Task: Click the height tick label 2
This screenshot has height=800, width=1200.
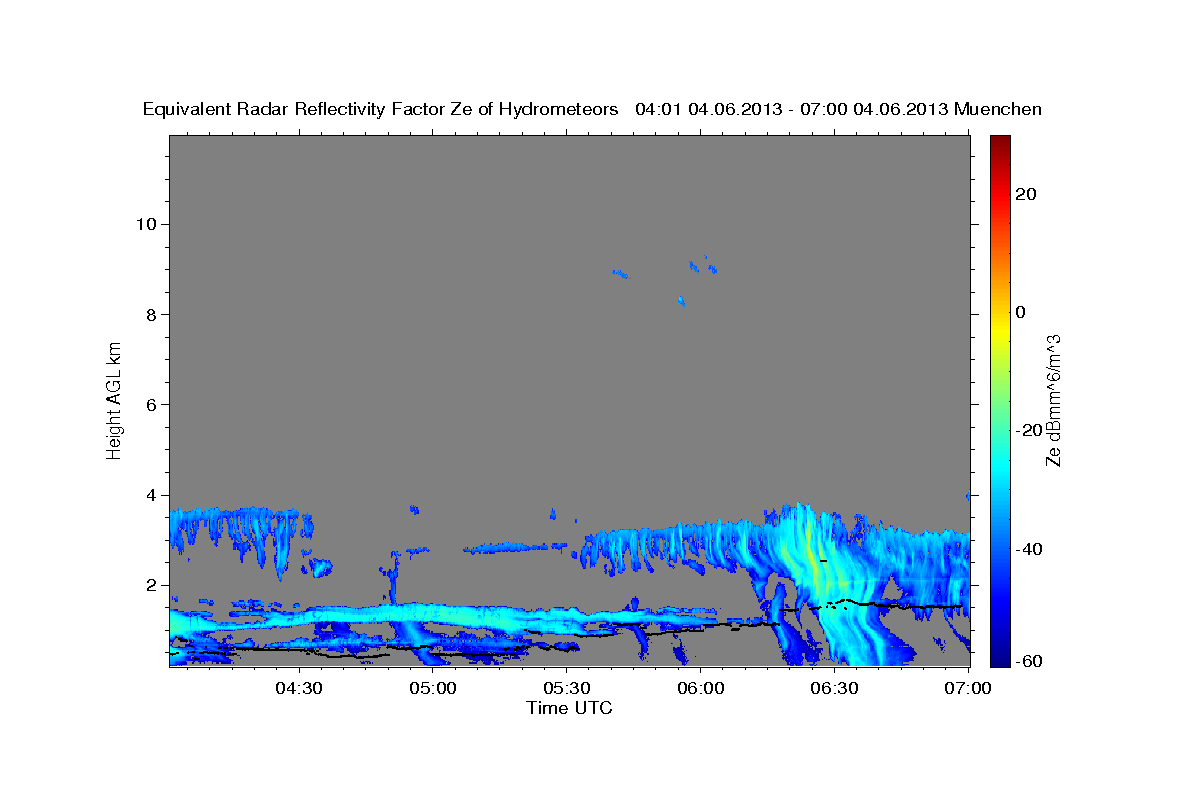Action: [x=151, y=585]
